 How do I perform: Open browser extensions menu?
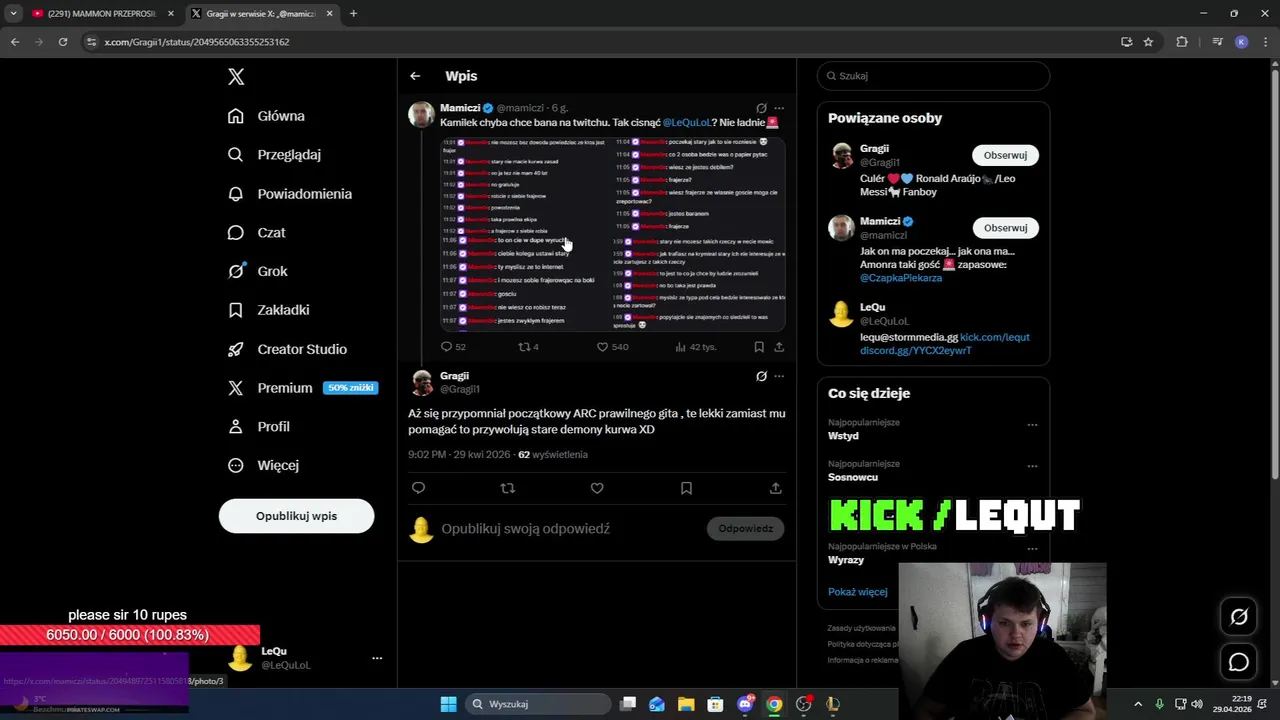(1182, 42)
